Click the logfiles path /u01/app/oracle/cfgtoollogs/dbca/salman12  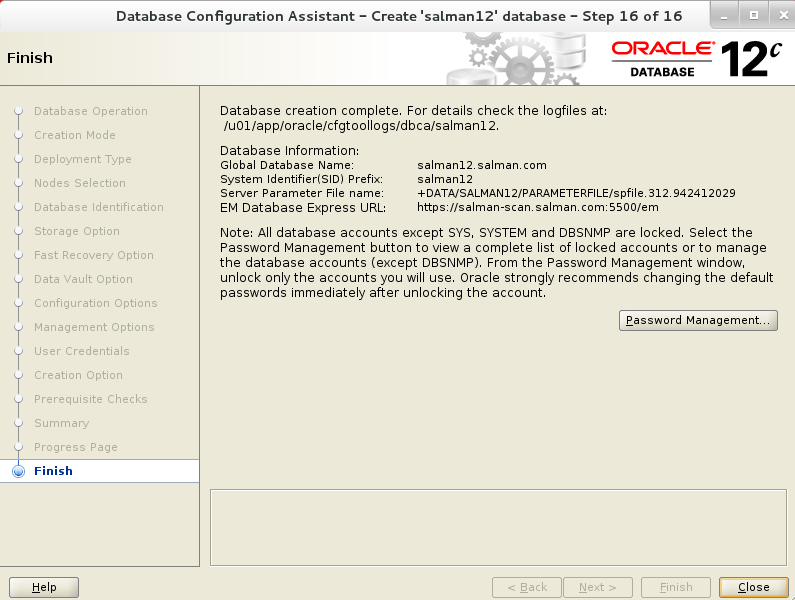pos(362,126)
